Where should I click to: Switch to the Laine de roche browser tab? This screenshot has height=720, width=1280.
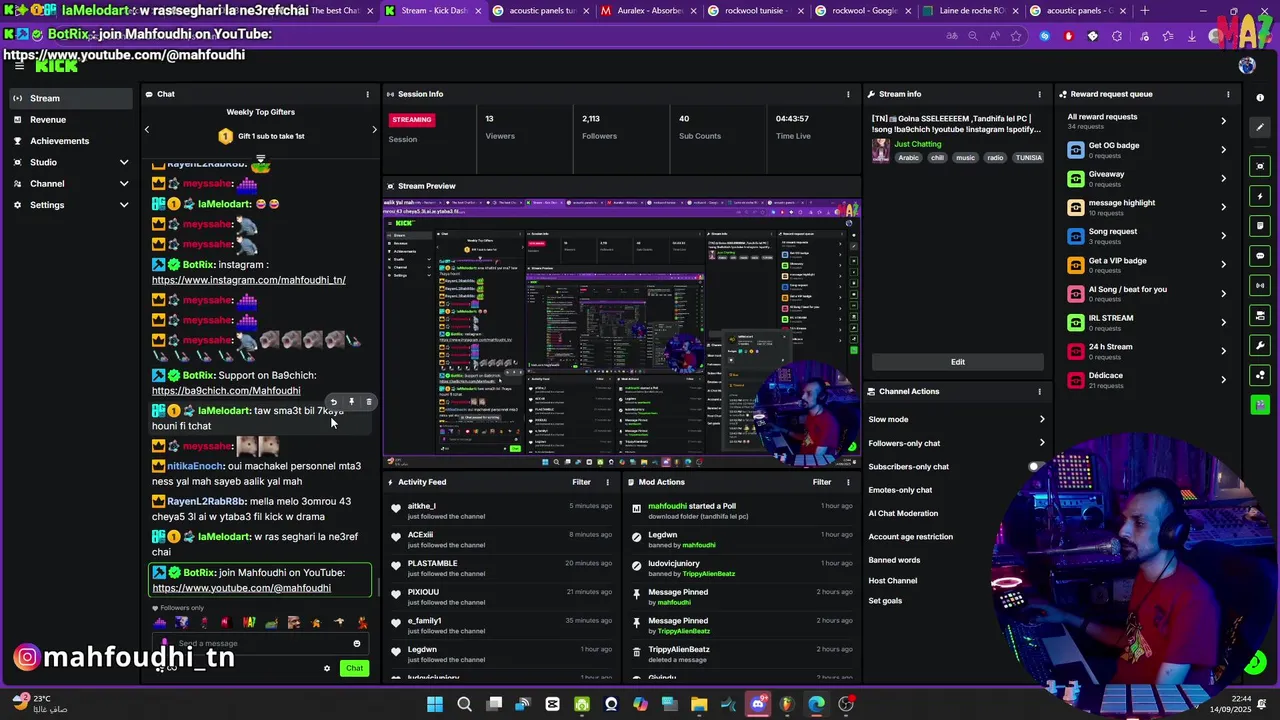pos(968,11)
